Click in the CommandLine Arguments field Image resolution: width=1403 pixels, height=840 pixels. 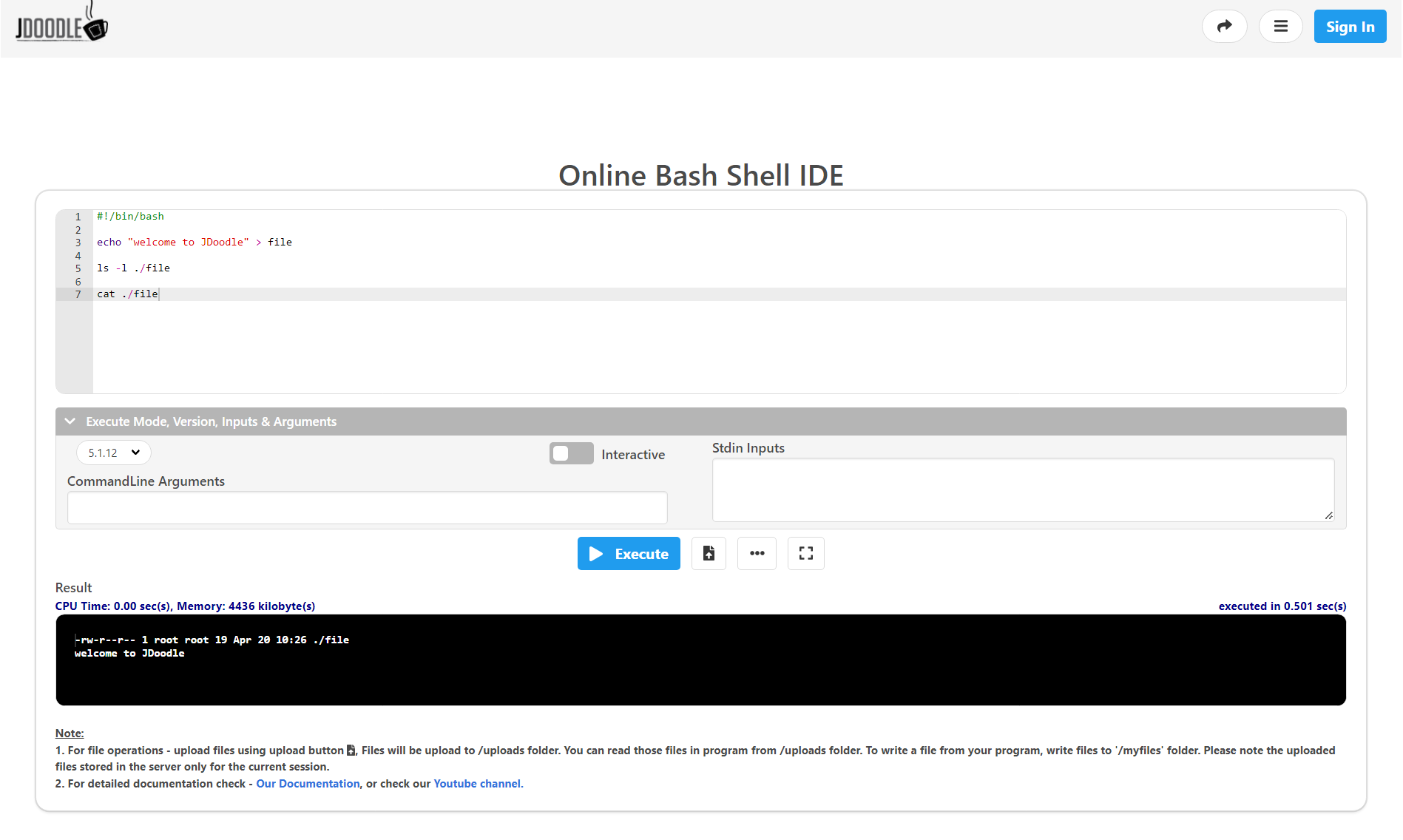click(x=367, y=508)
